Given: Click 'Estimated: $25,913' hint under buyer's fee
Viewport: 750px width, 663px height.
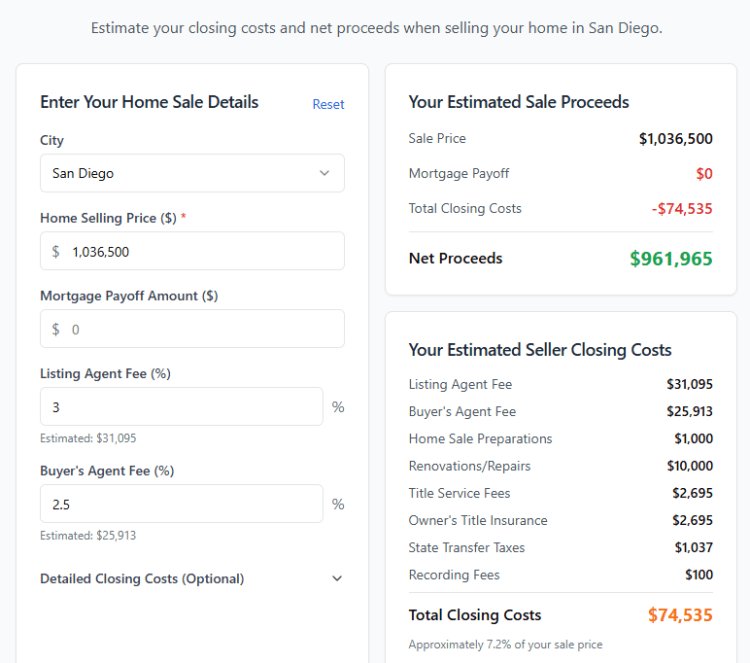Looking at the screenshot, I should coord(88,535).
